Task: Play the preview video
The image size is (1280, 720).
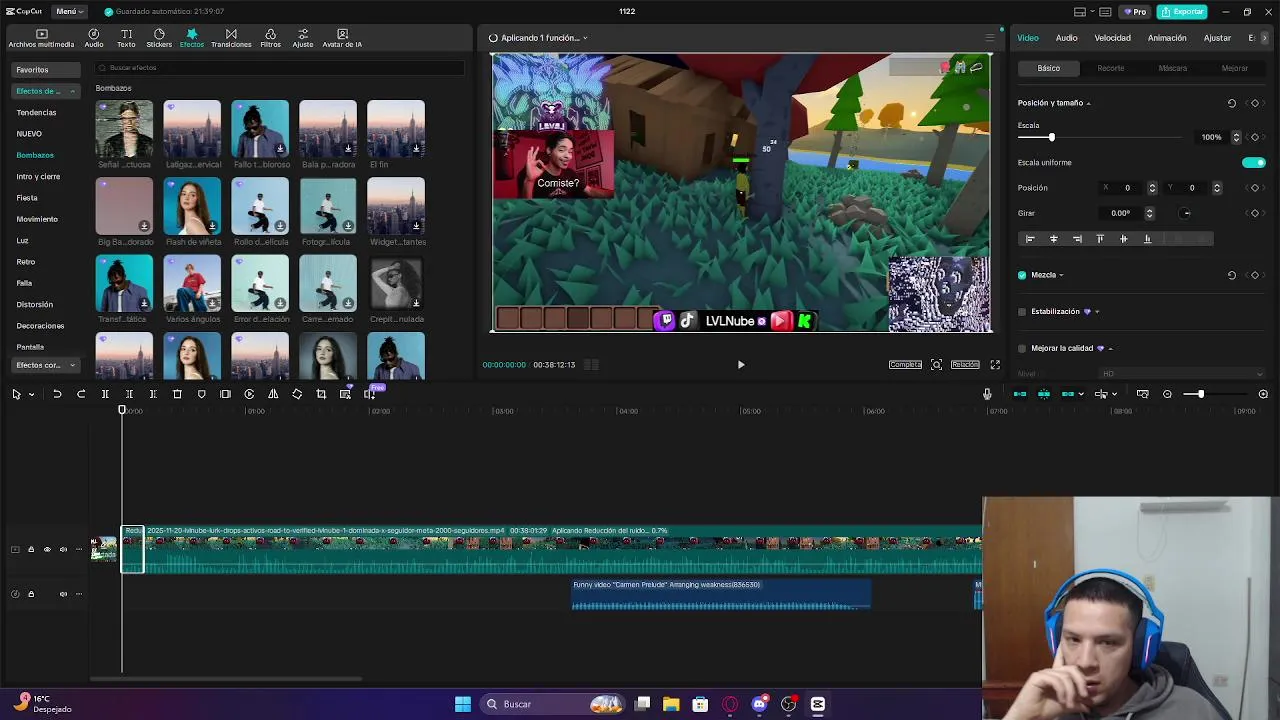Action: pos(741,365)
